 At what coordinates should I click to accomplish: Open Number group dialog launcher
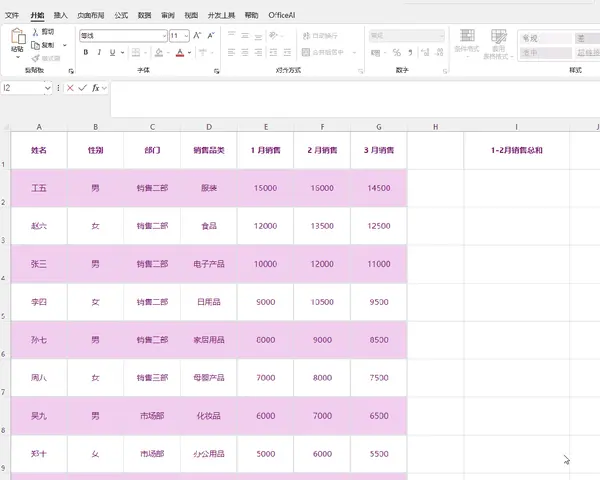coord(445,71)
